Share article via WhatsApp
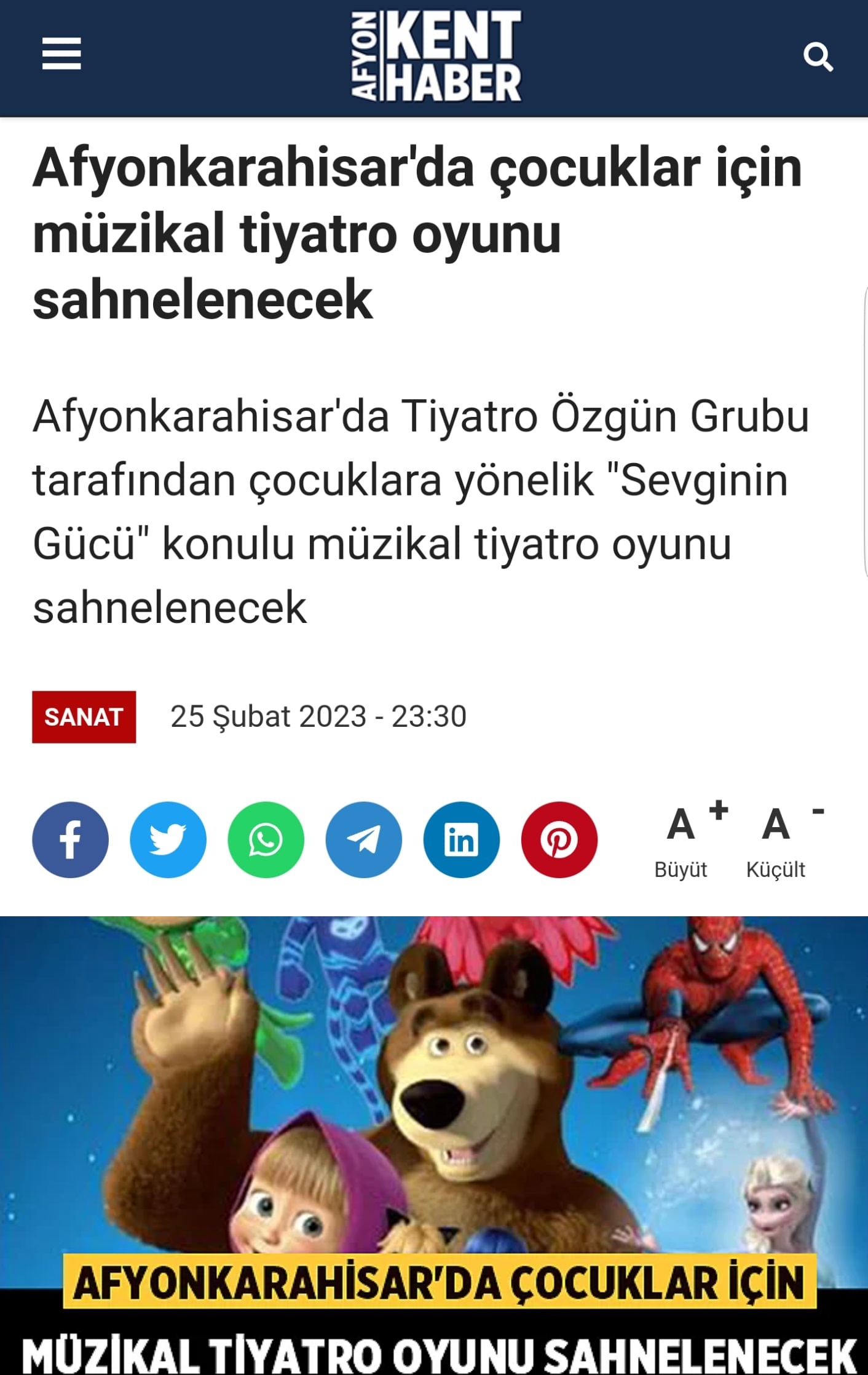The image size is (868, 1375). tap(266, 839)
